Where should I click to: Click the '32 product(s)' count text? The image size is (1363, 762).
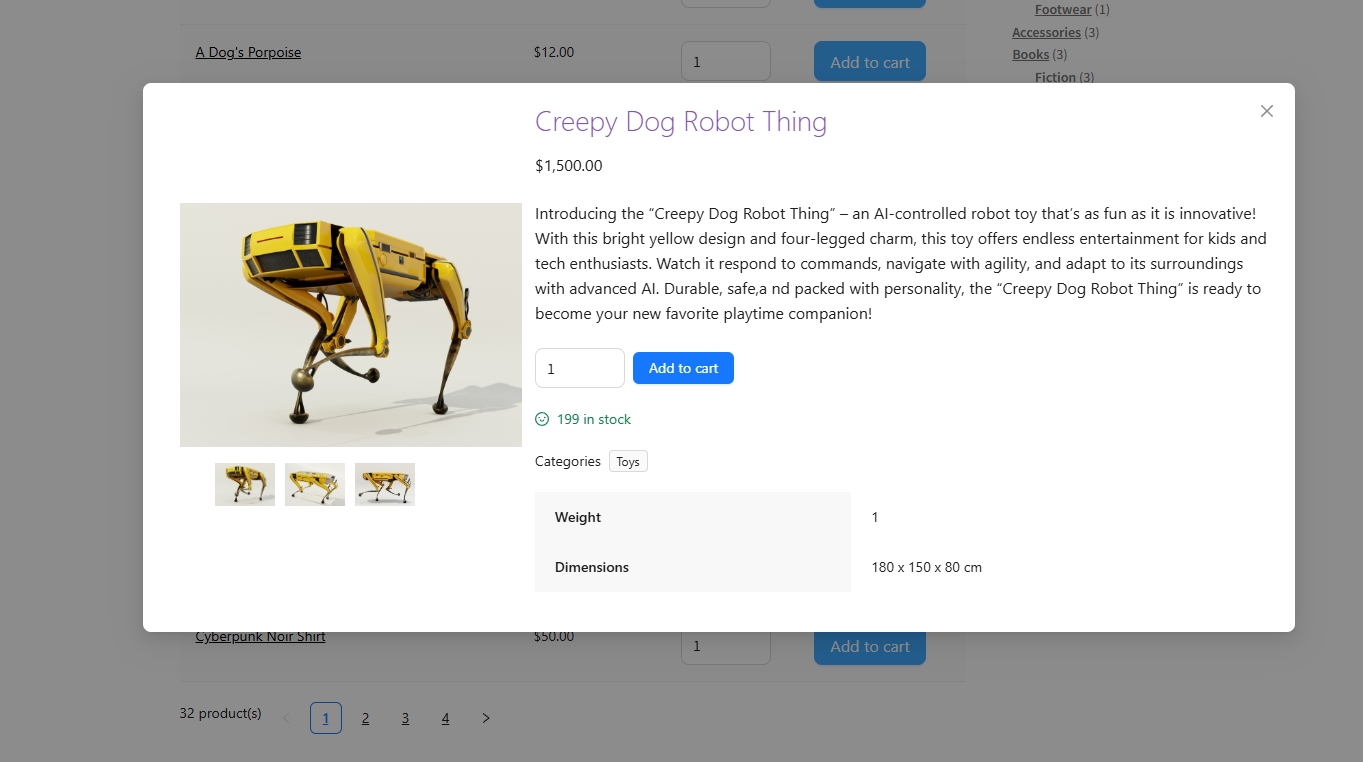coord(220,713)
